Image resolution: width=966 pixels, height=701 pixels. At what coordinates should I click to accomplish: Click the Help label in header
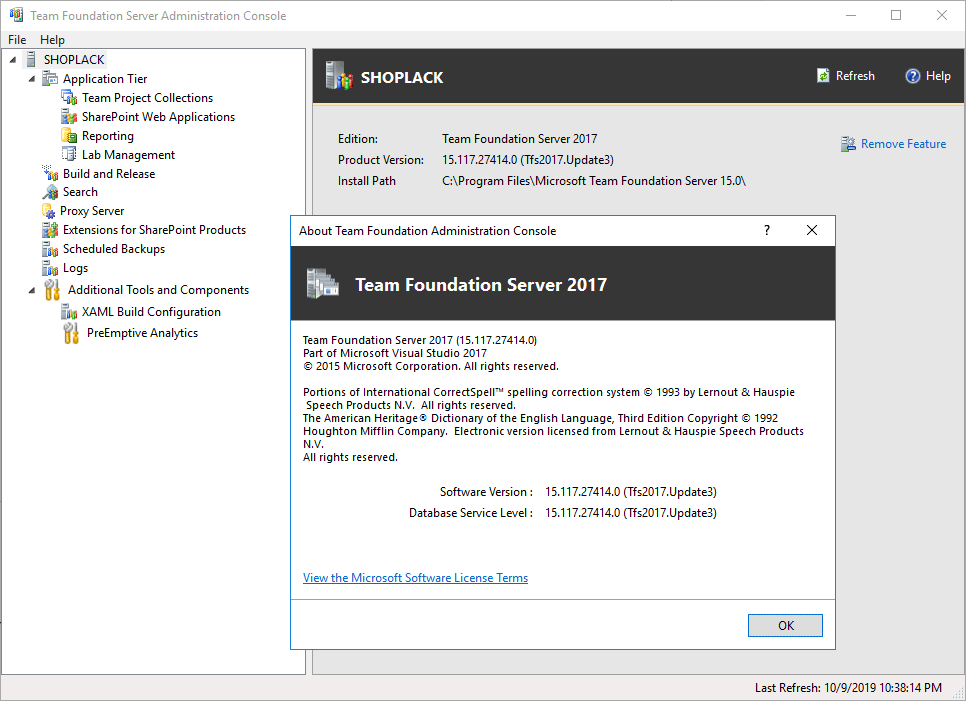(938, 76)
